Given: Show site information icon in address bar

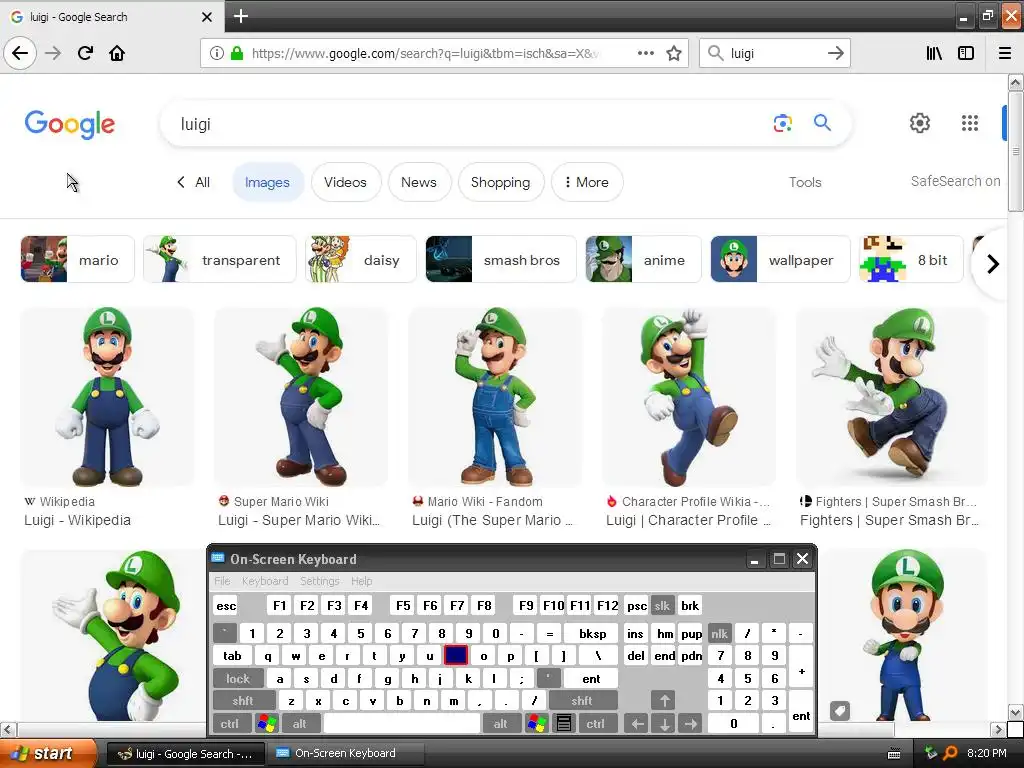Looking at the screenshot, I should coord(216,53).
